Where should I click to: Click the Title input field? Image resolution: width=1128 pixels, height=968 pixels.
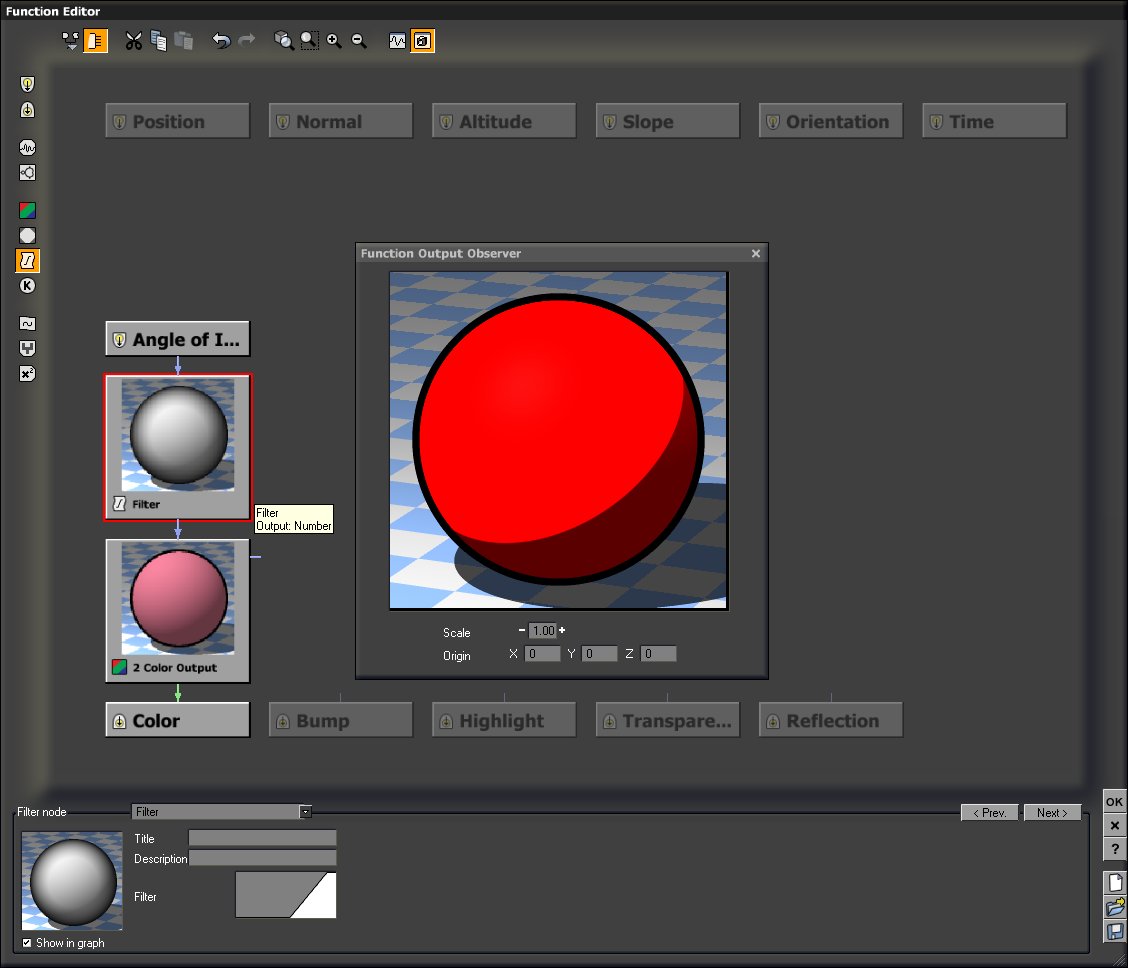[262, 839]
